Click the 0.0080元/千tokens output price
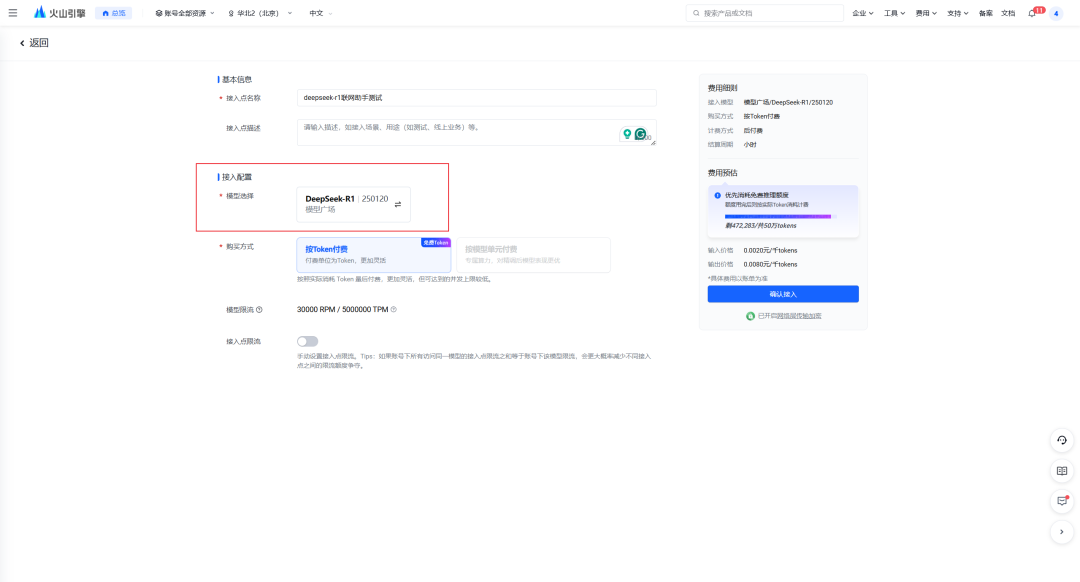Viewport: 1080px width, 582px height. [x=770, y=264]
